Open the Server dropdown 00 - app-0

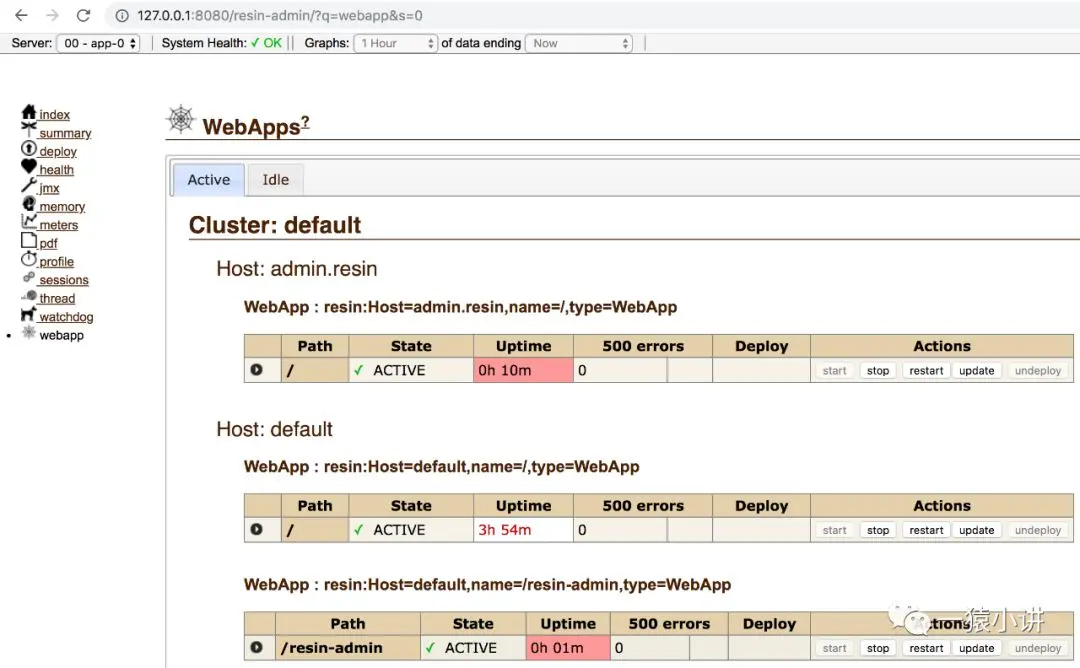click(x=98, y=43)
